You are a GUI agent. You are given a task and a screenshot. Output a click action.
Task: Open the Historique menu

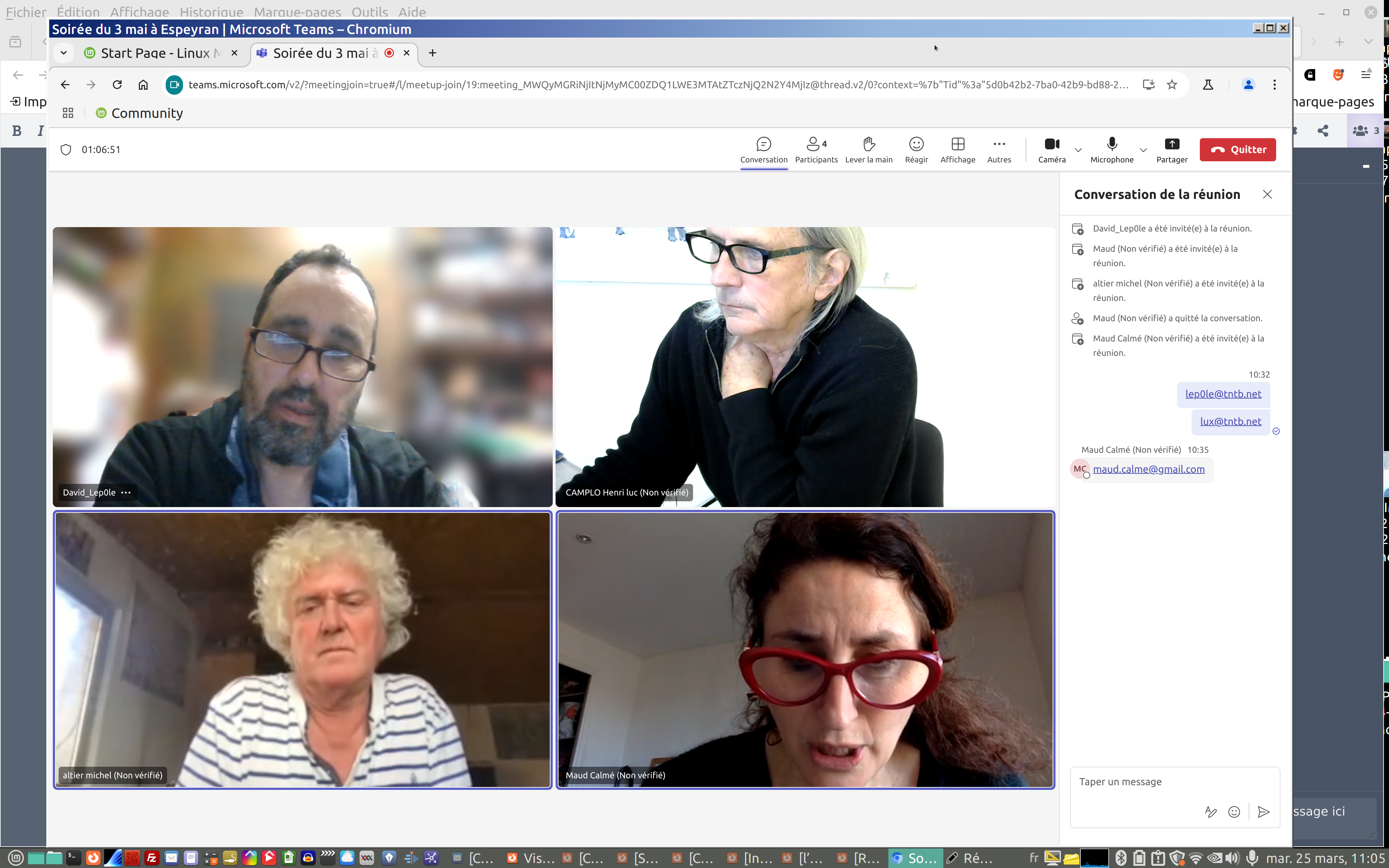tap(211, 12)
